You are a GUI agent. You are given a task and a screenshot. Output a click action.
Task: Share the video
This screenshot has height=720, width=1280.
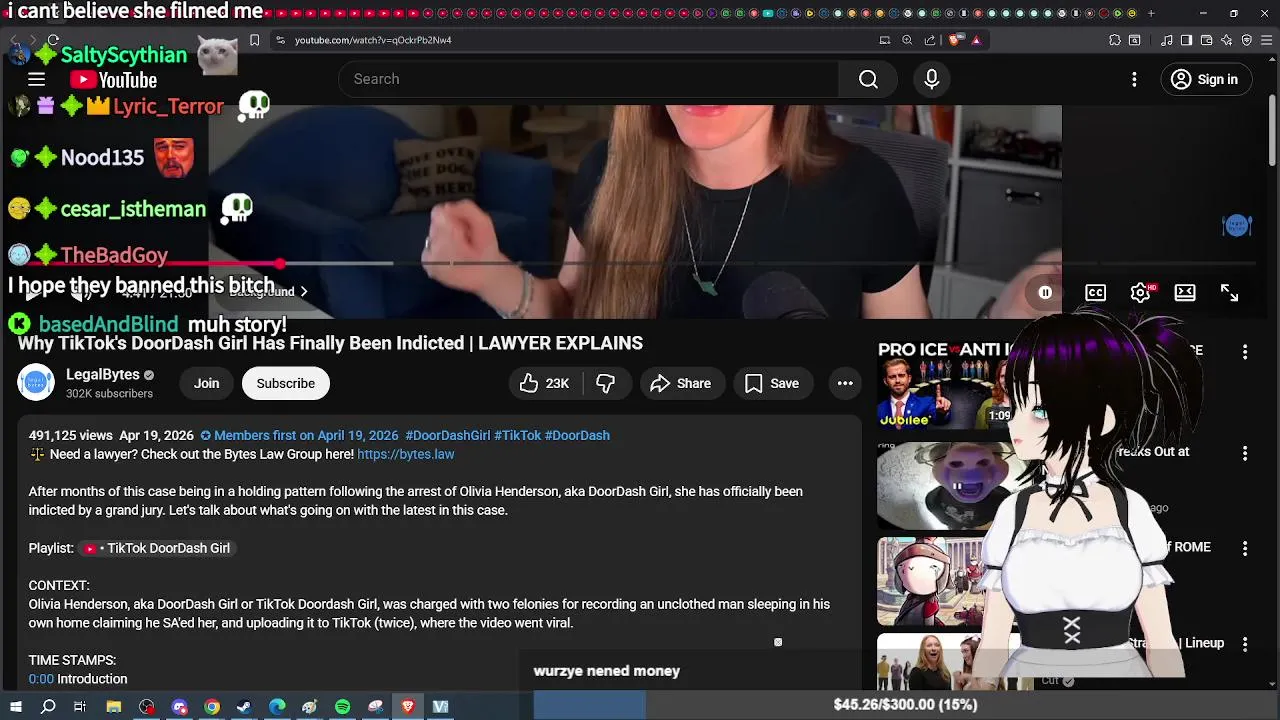tap(680, 383)
